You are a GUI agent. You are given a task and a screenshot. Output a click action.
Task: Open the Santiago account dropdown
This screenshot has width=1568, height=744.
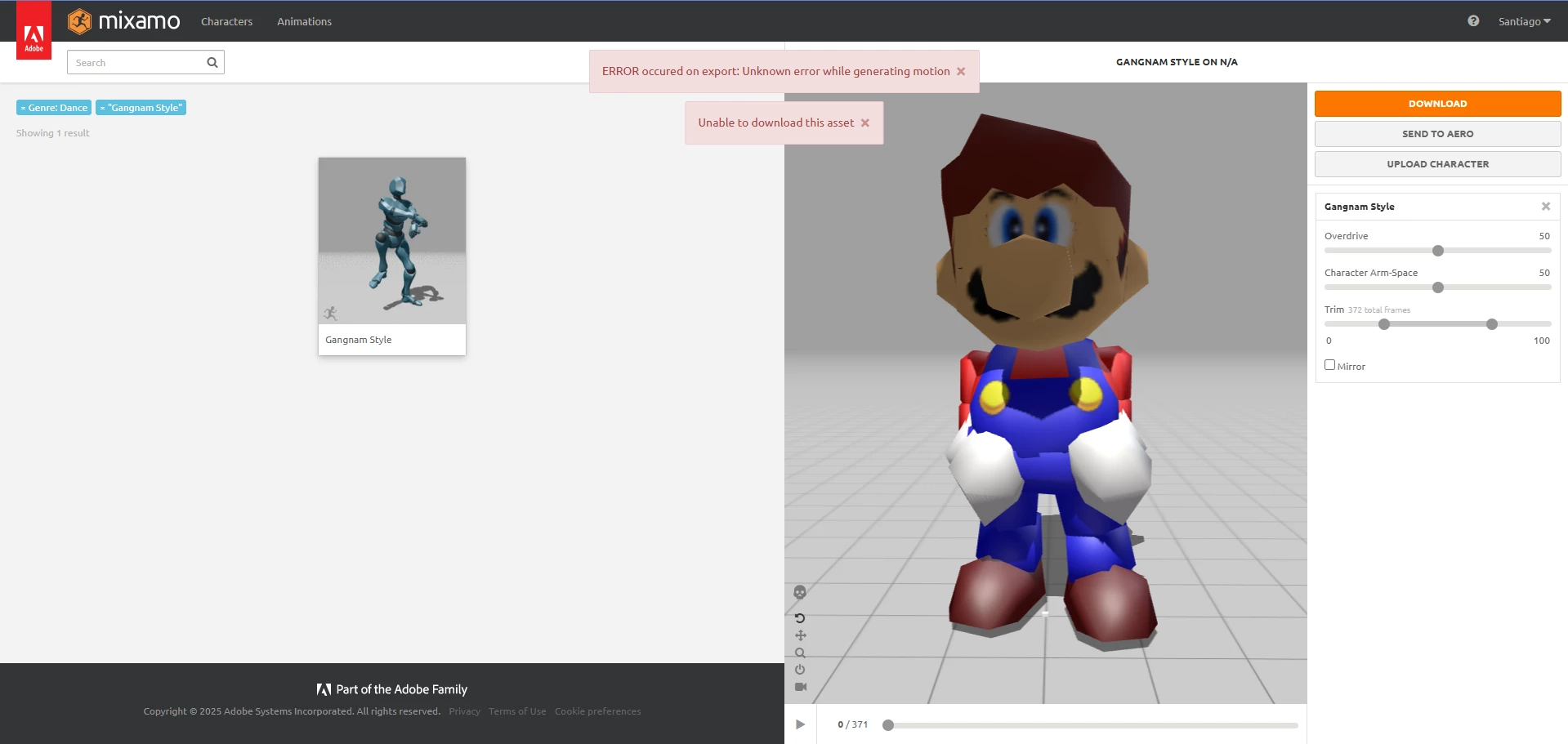point(1524,21)
